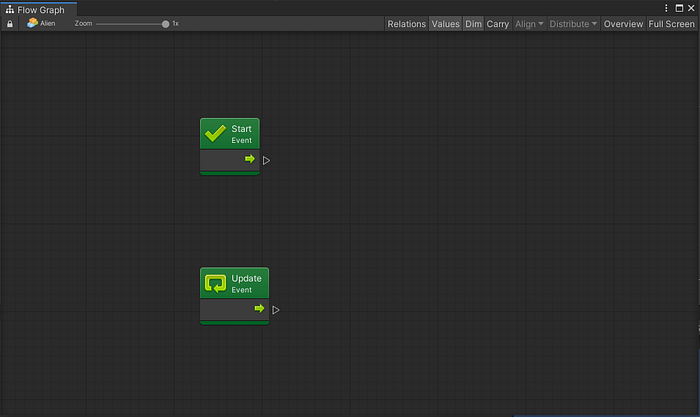Open the window's three-dot options menu
The height and width of the screenshot is (417, 700).
click(666, 8)
